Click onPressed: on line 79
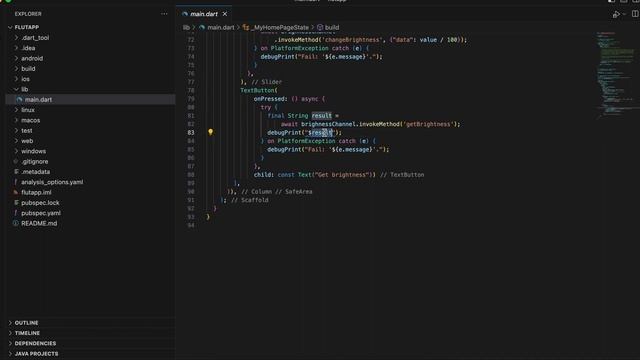This screenshot has height=360, width=640. click(x=270, y=99)
